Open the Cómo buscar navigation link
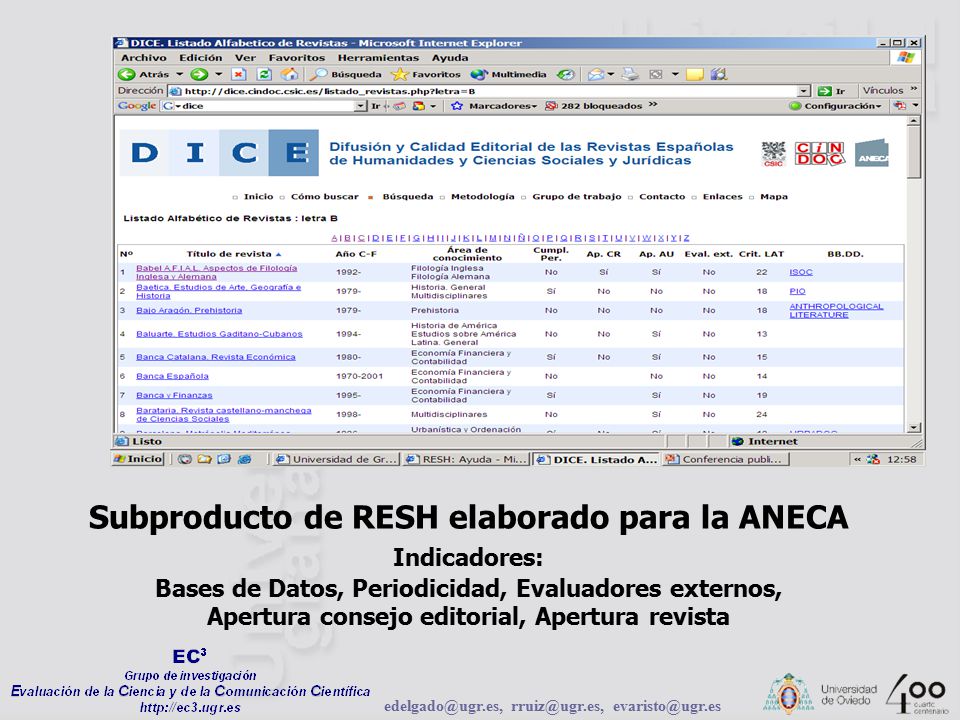960x720 pixels. pos(324,197)
